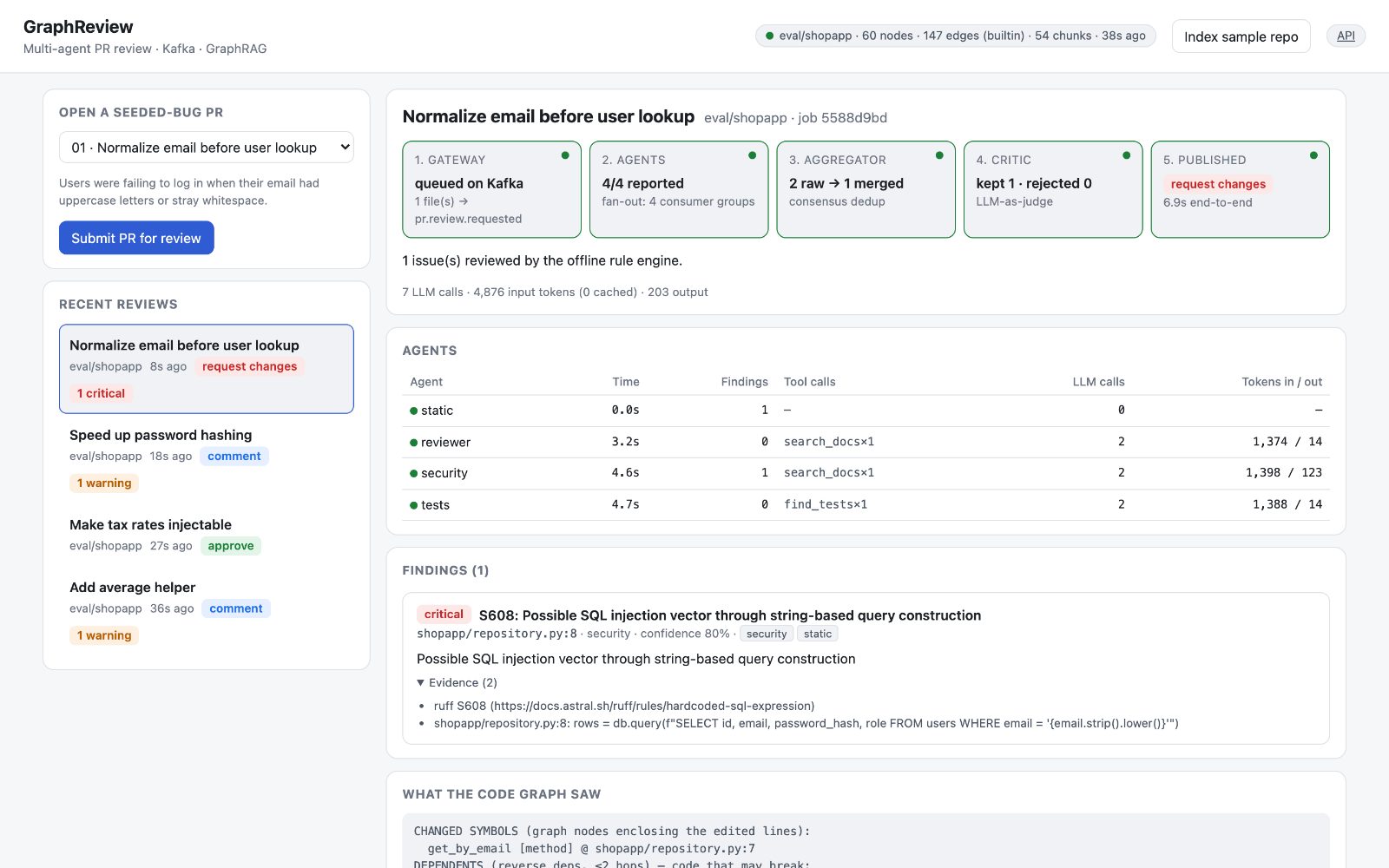Open the seeded-bug PR dropdown
Image resolution: width=1389 pixels, height=868 pixels.
tap(207, 148)
